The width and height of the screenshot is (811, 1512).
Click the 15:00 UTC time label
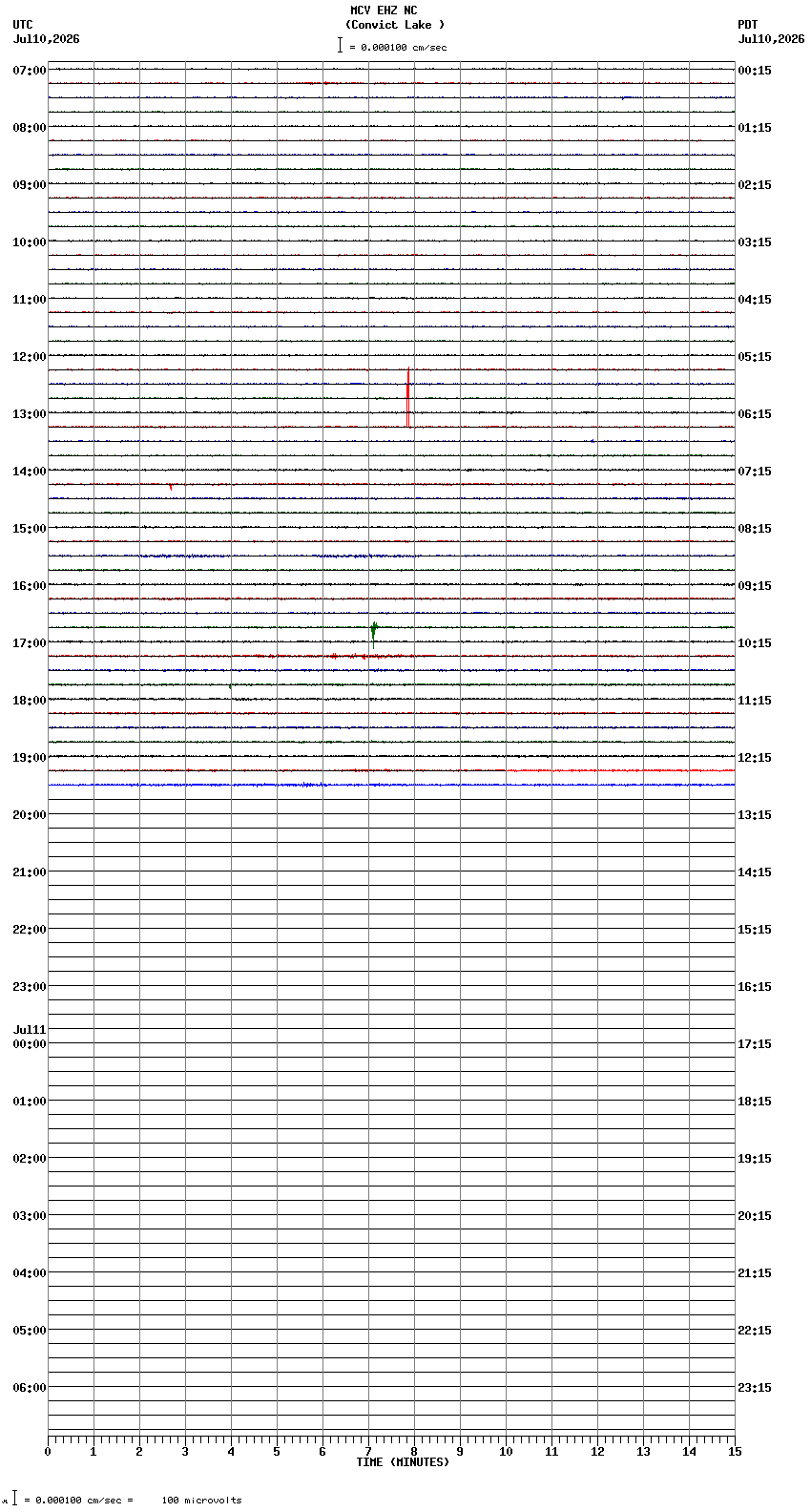click(30, 529)
